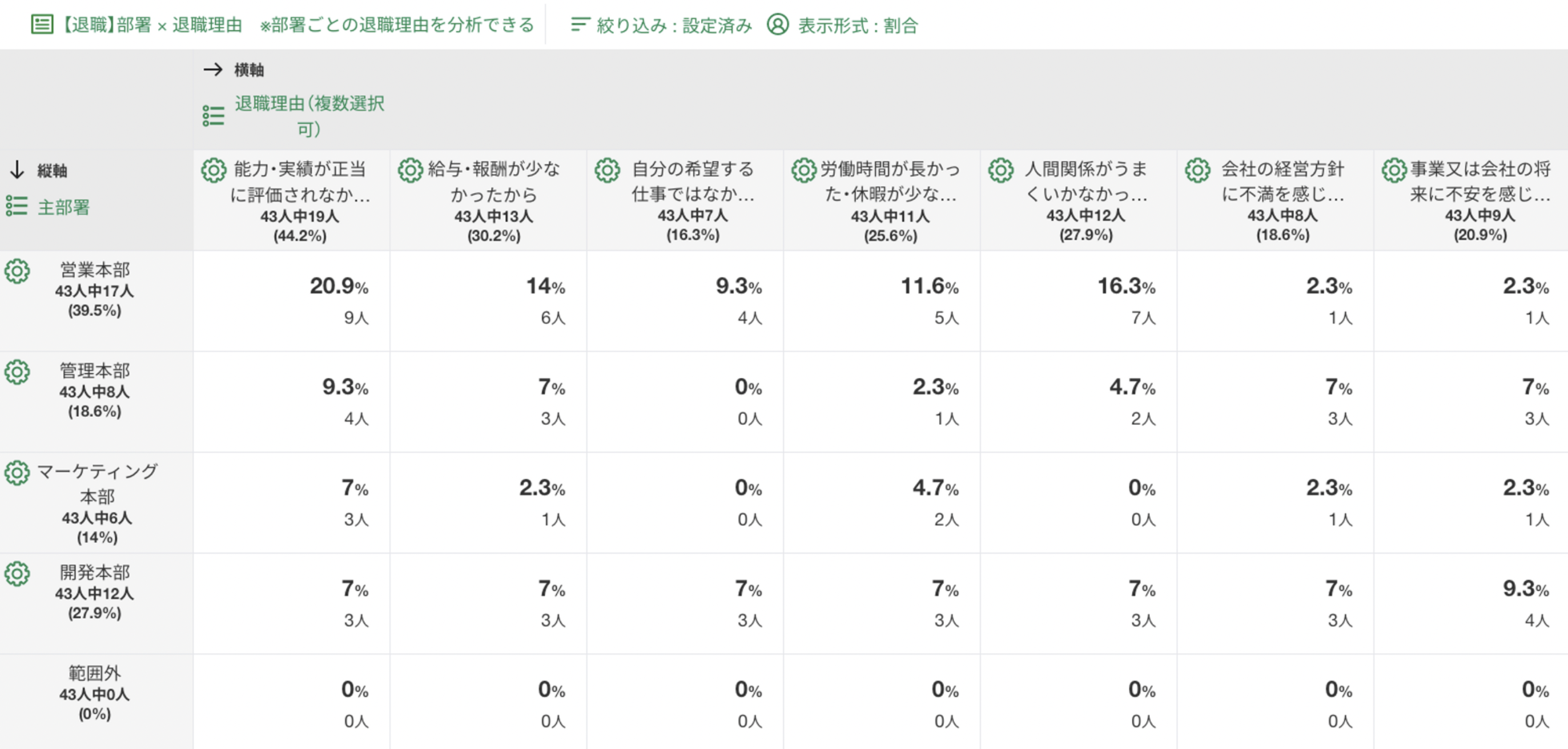1568x749 pixels.
Task: Change 表示形式 display format option
Action: (x=843, y=25)
